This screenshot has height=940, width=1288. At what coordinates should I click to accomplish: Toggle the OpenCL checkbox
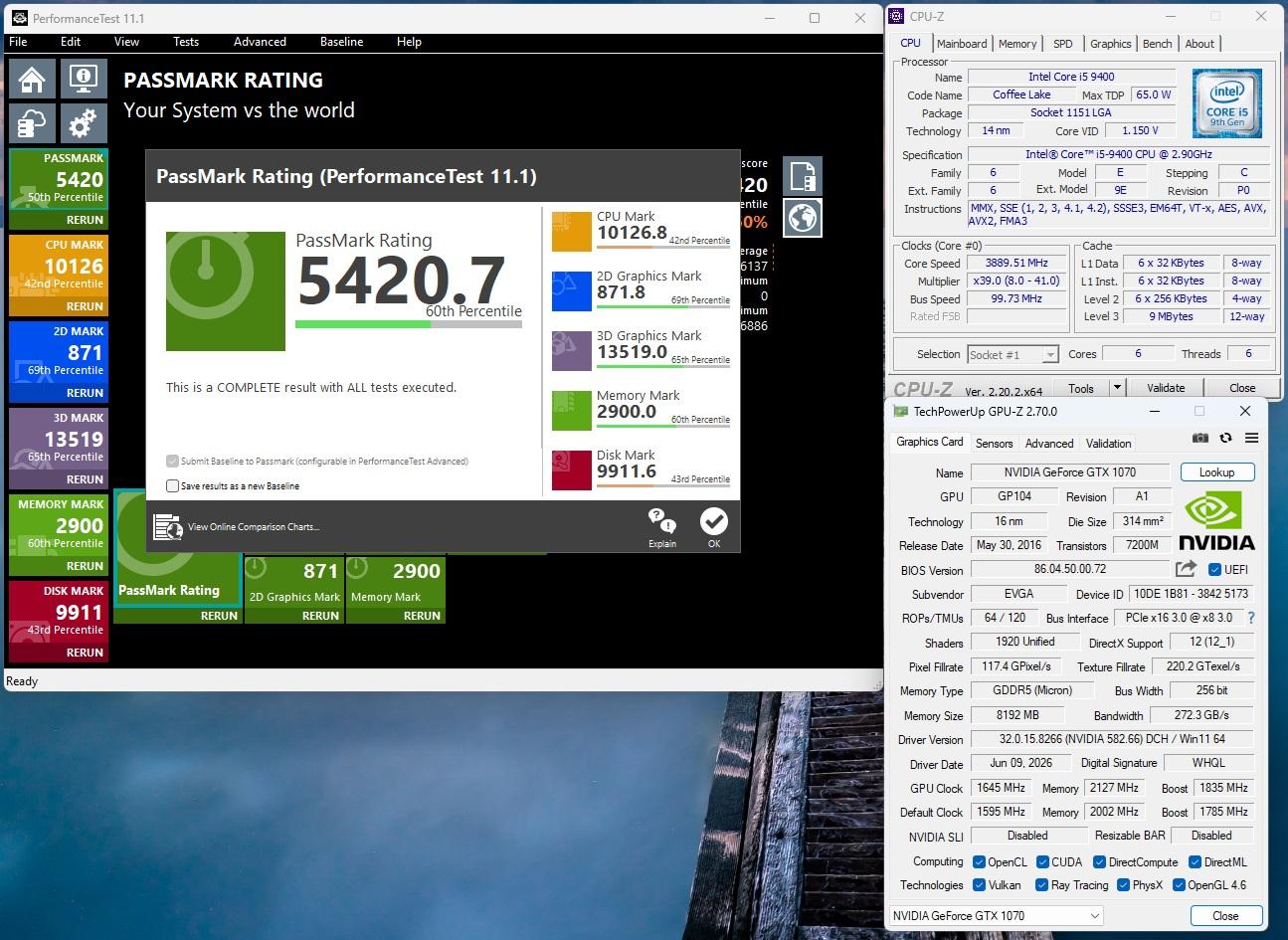980,862
